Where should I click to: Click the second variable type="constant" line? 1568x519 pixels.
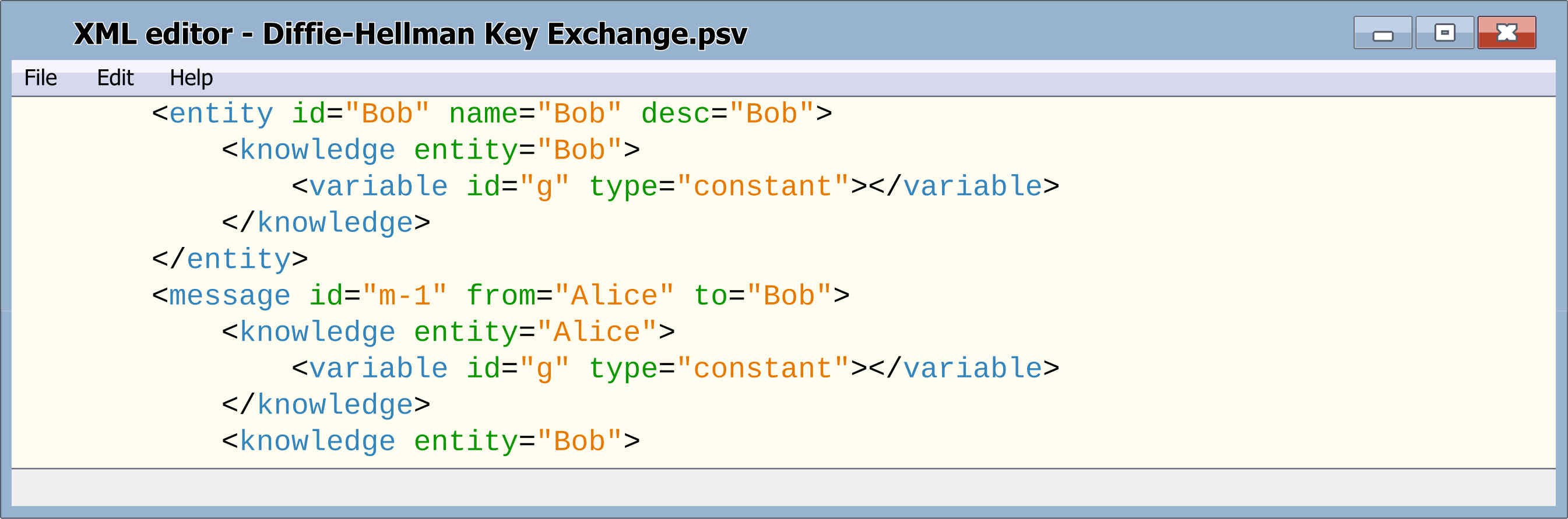[676, 369]
